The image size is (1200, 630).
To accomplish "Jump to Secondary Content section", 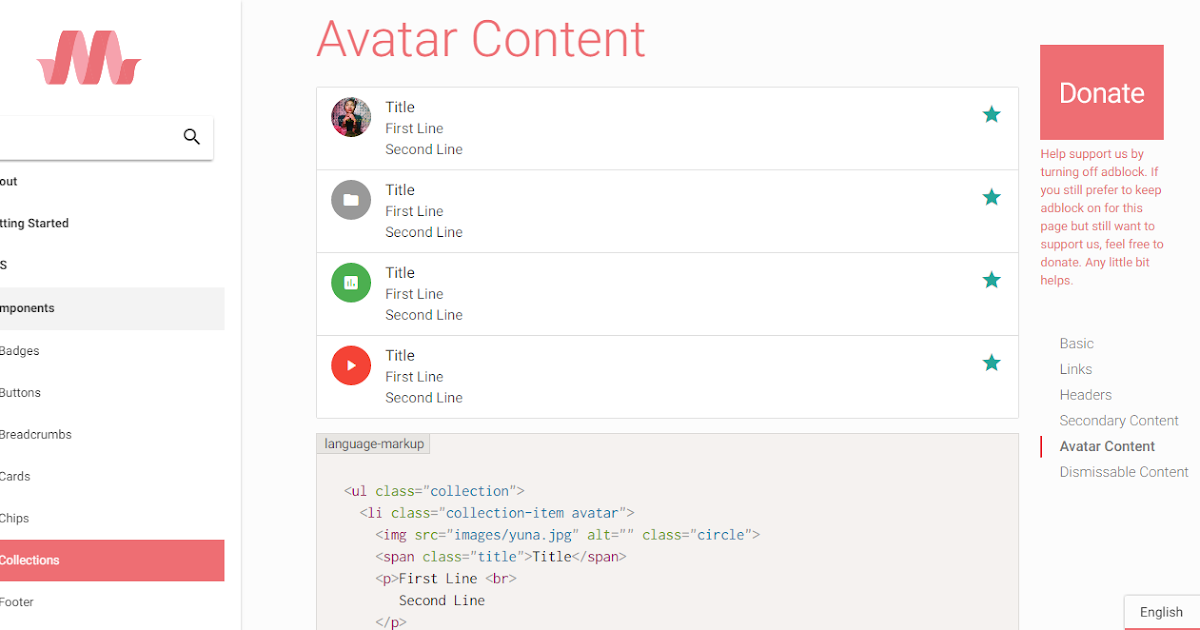I will 1119,421.
